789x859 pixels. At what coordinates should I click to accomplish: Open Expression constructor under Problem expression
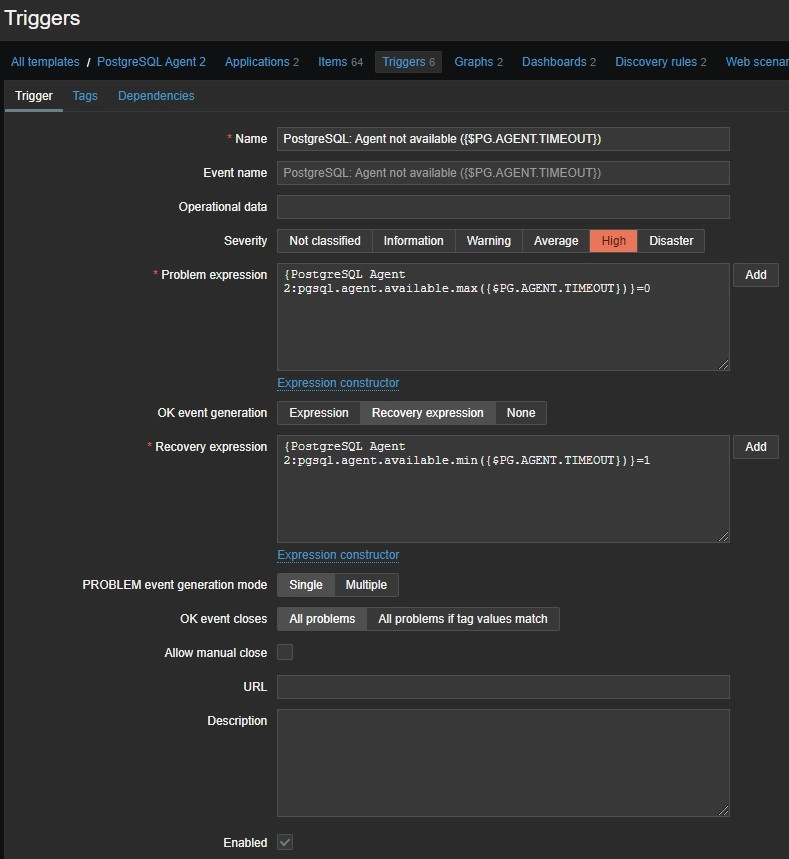(338, 383)
